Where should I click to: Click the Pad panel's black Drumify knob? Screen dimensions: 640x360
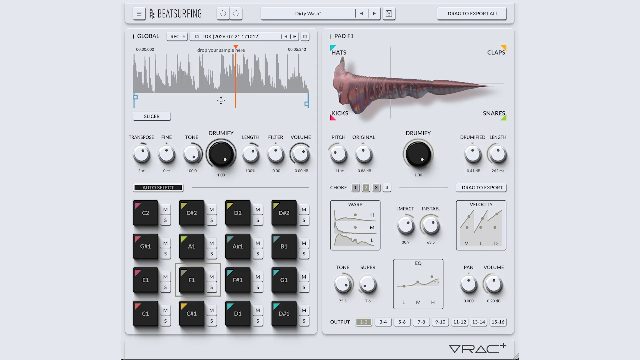[x=418, y=154]
